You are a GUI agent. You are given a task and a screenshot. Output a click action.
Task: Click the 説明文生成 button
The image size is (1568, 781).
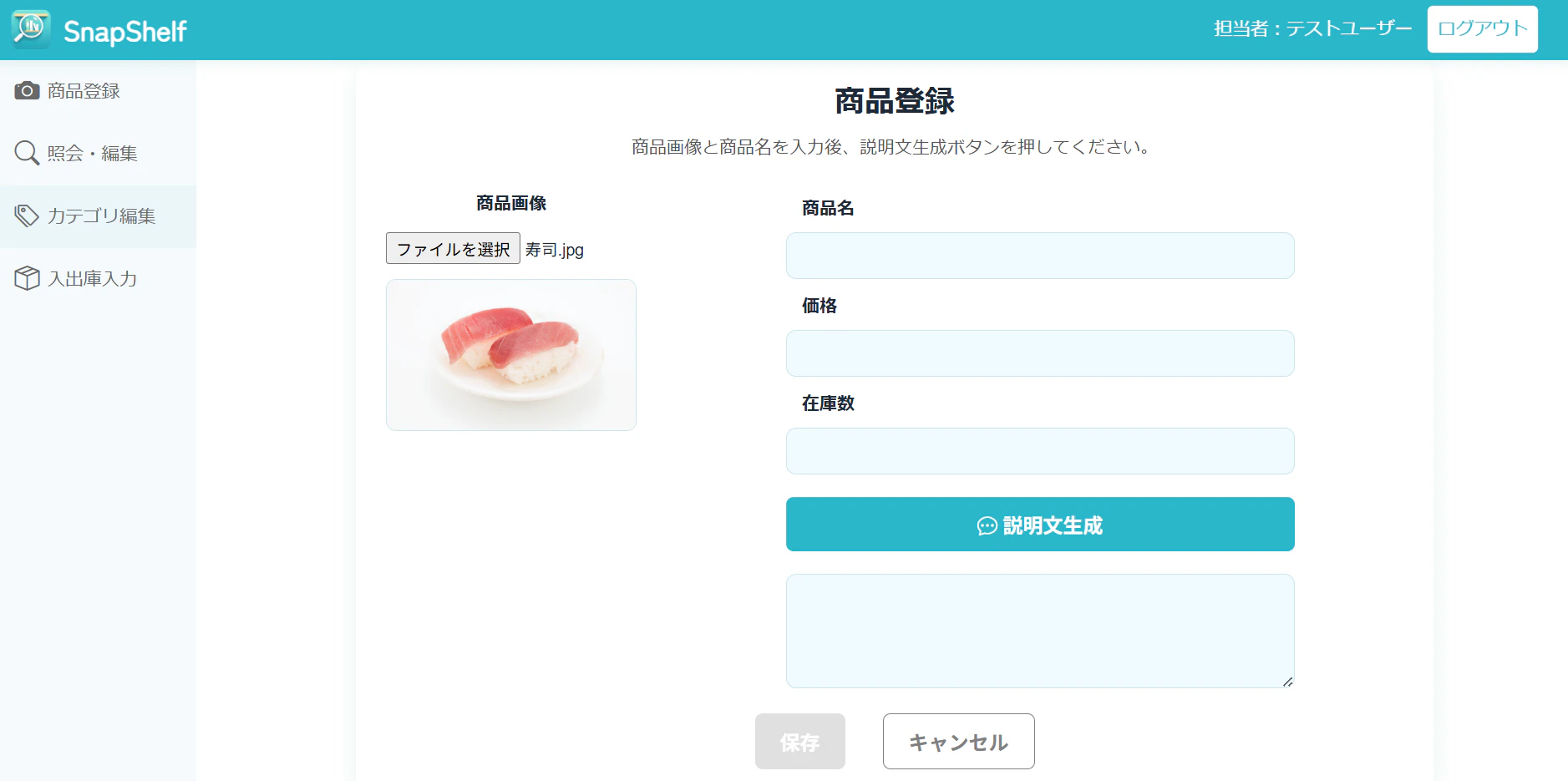pyautogui.click(x=1040, y=525)
